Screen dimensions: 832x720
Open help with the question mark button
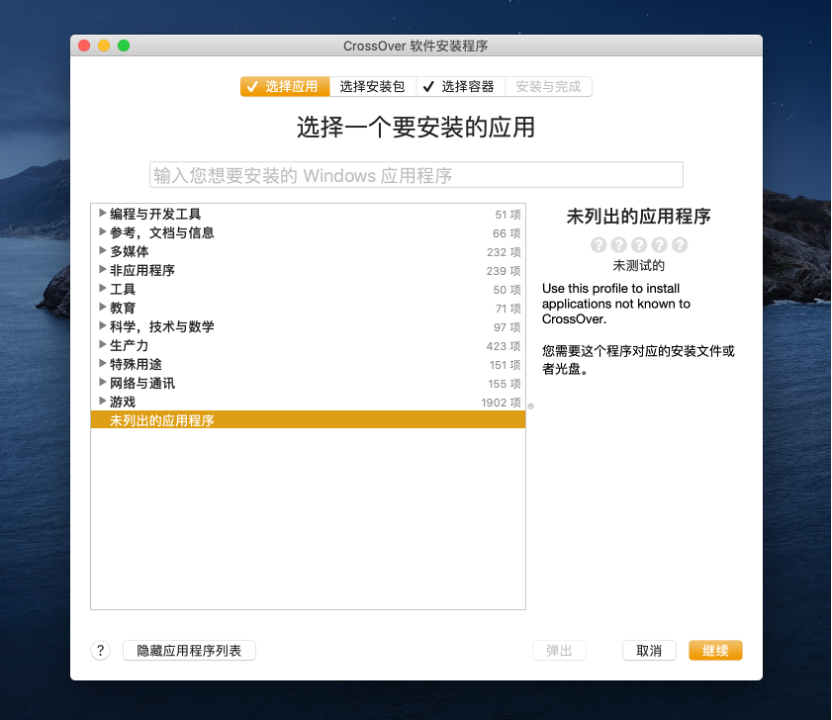(100, 650)
